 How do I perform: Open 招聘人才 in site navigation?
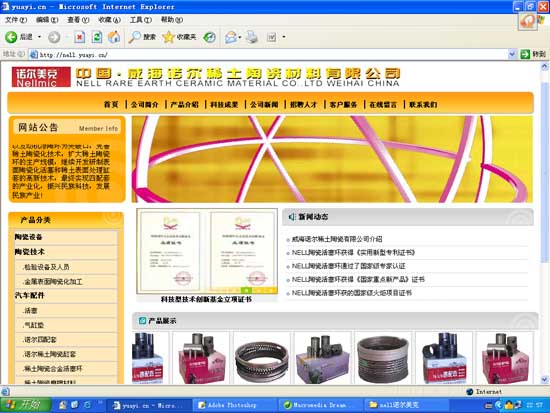[303, 105]
